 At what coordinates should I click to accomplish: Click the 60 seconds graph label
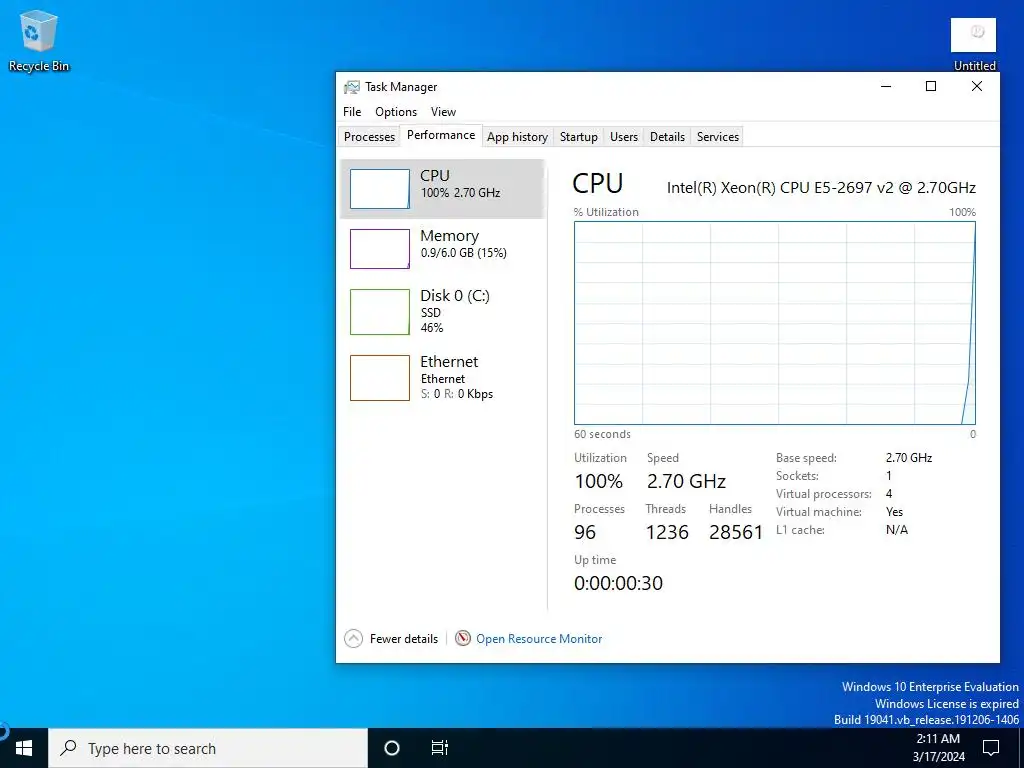(602, 434)
